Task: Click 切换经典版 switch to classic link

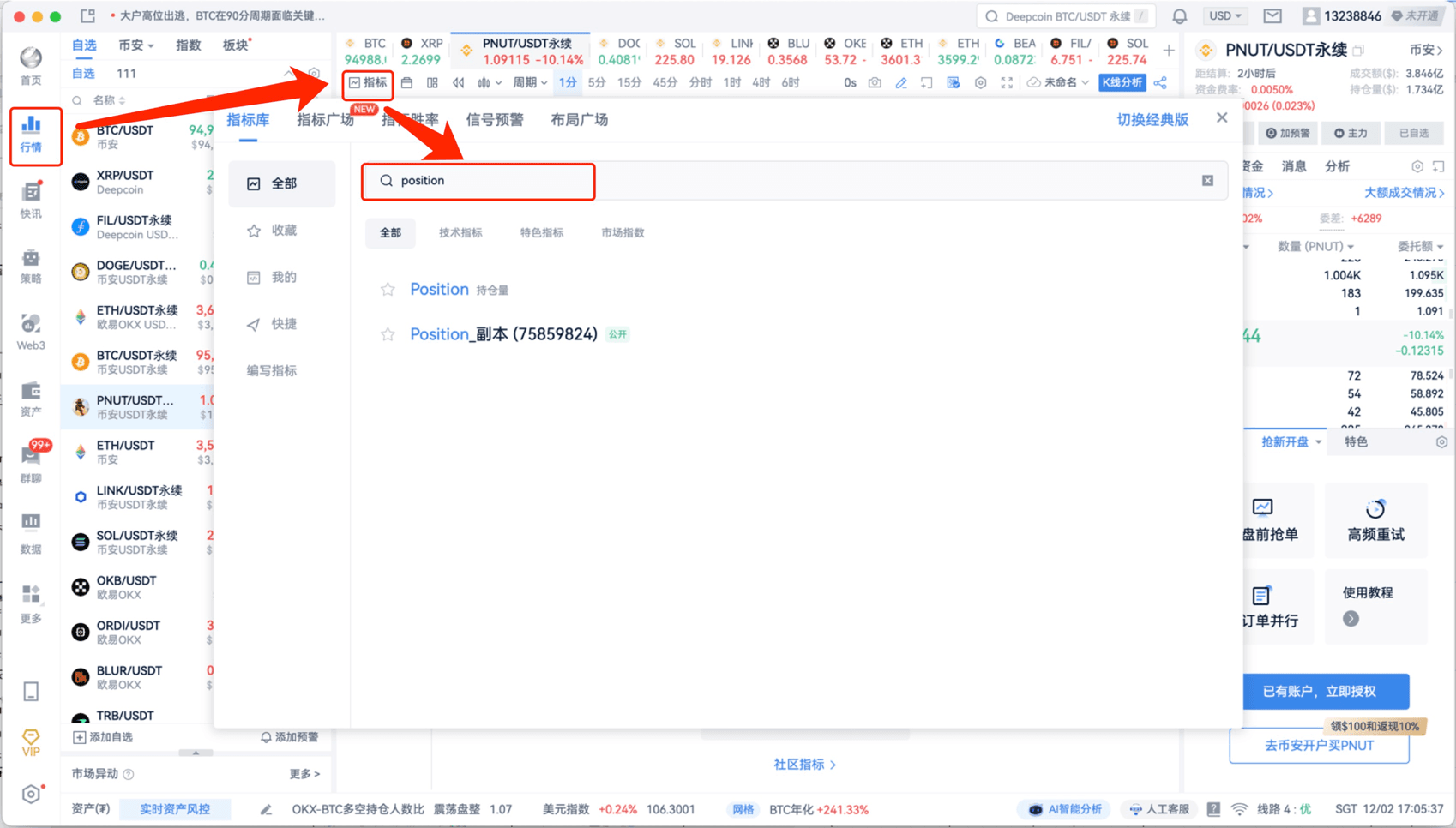Action: point(1152,120)
